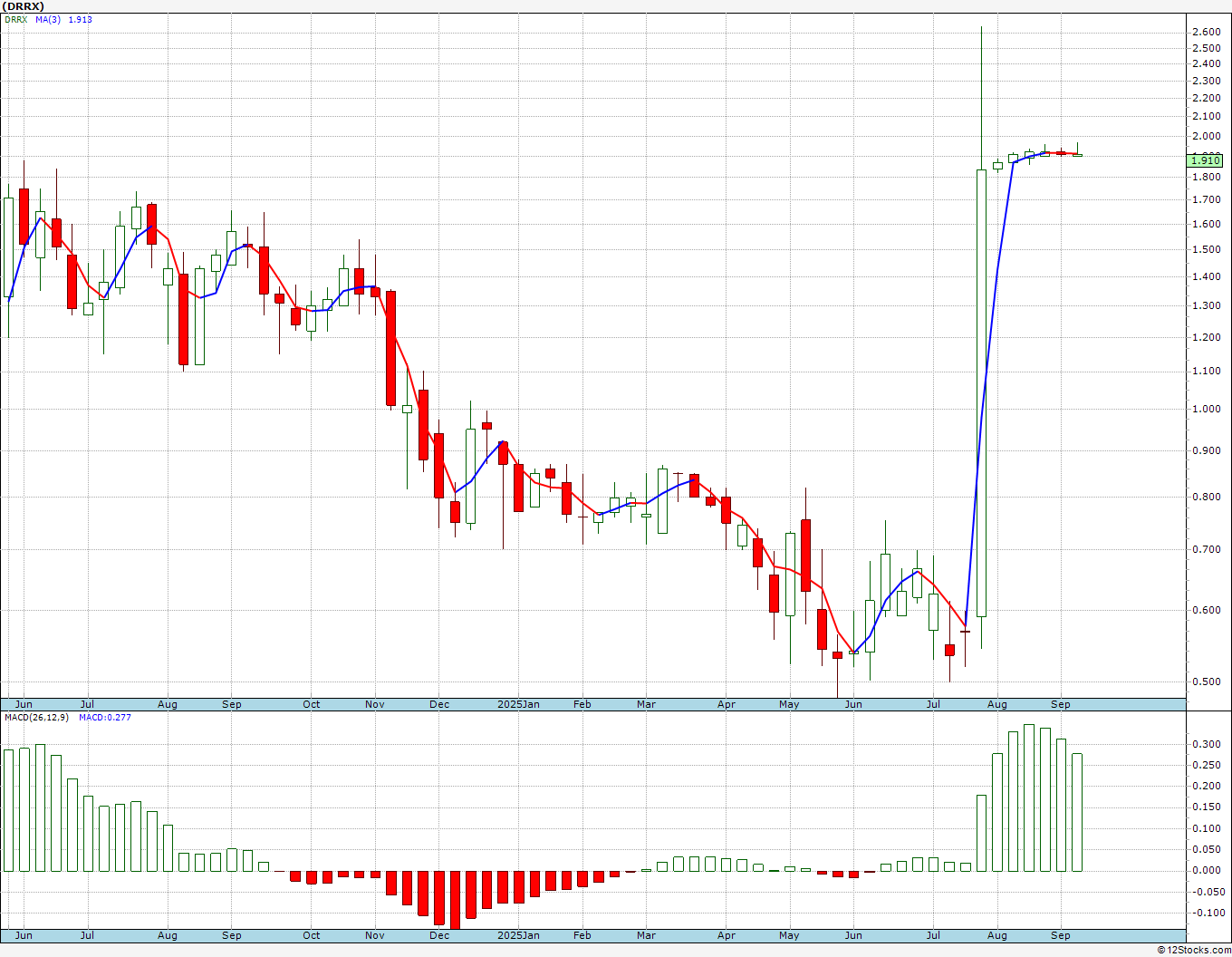Select the 2.600 price axis label
Viewport: 1232px width, 957px height.
[x=1206, y=32]
